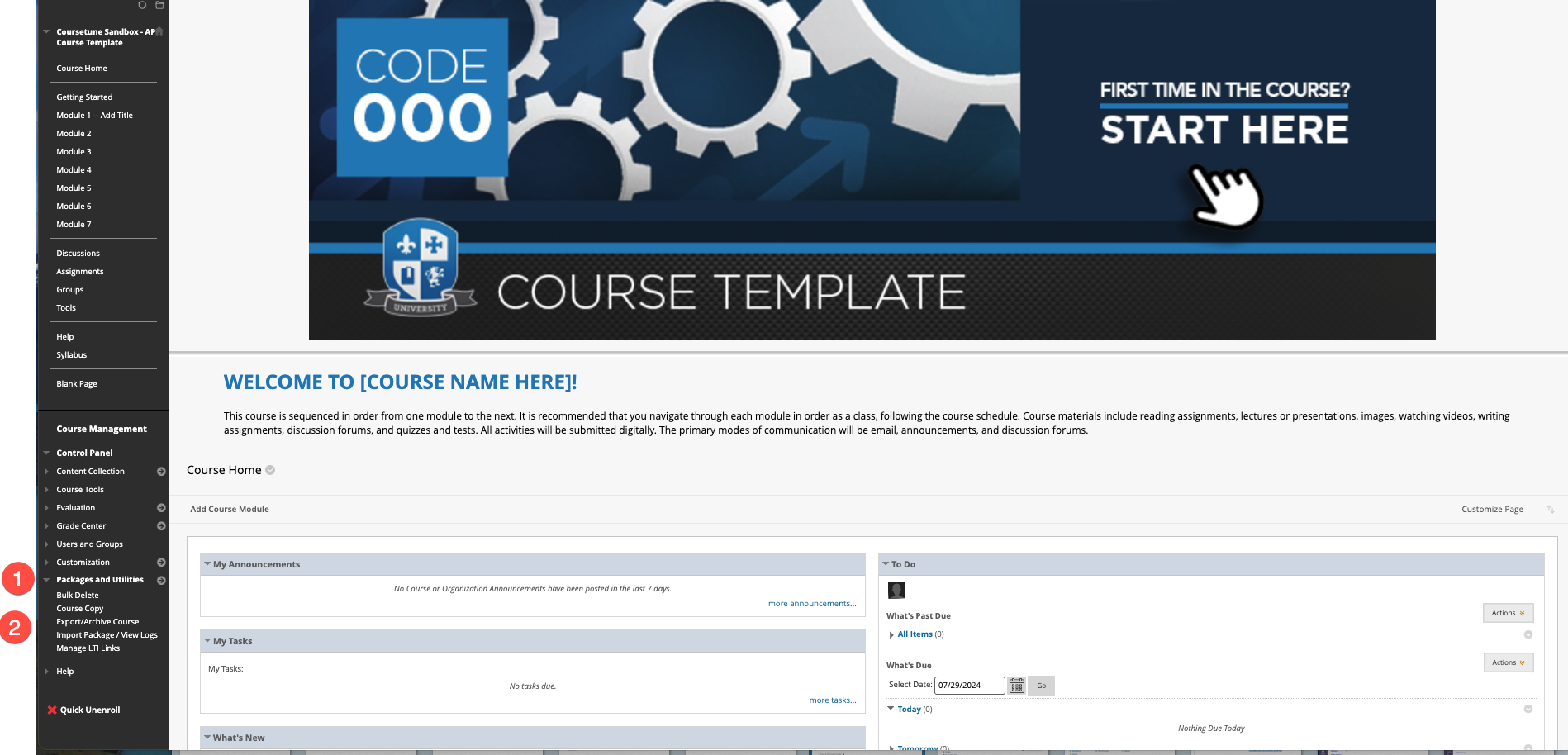Collapse the My Announcements module
This screenshot has height=755, width=1568.
(x=207, y=564)
